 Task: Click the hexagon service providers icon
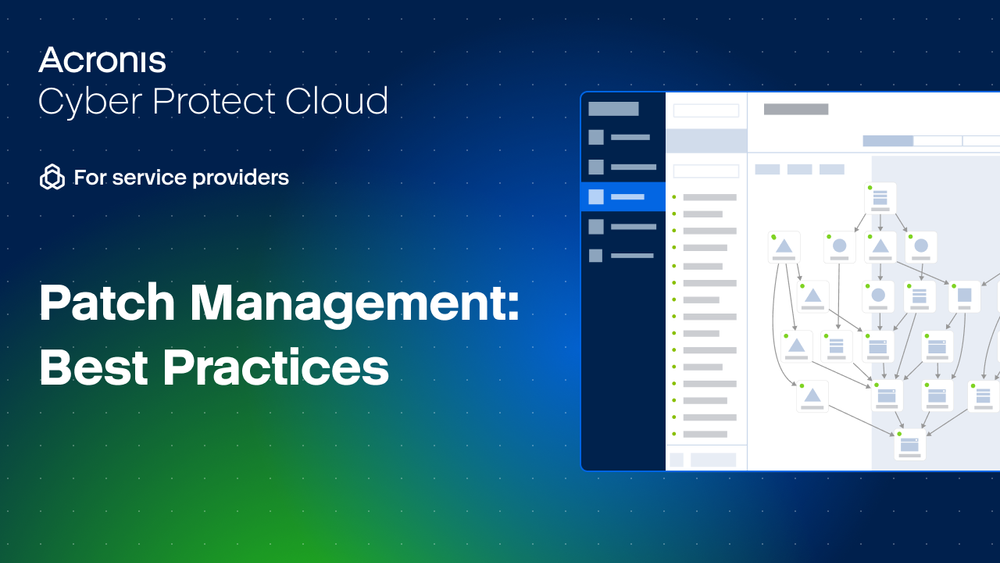coord(52,177)
